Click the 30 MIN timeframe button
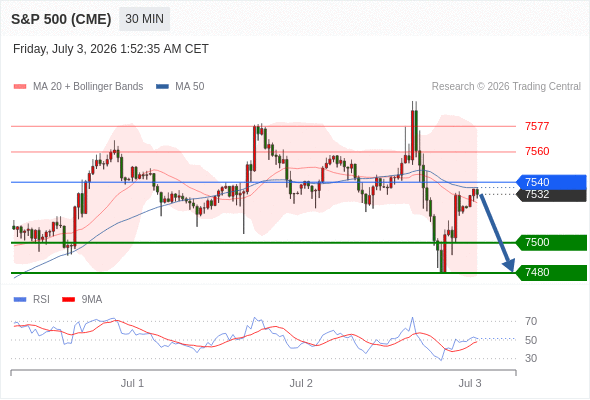The image size is (590, 400). [144, 19]
